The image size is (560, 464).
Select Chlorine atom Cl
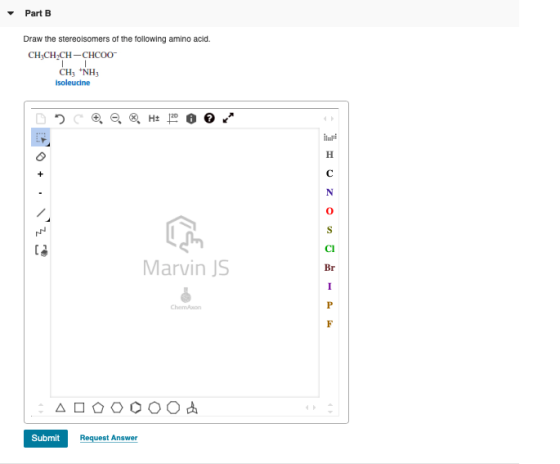(x=330, y=249)
